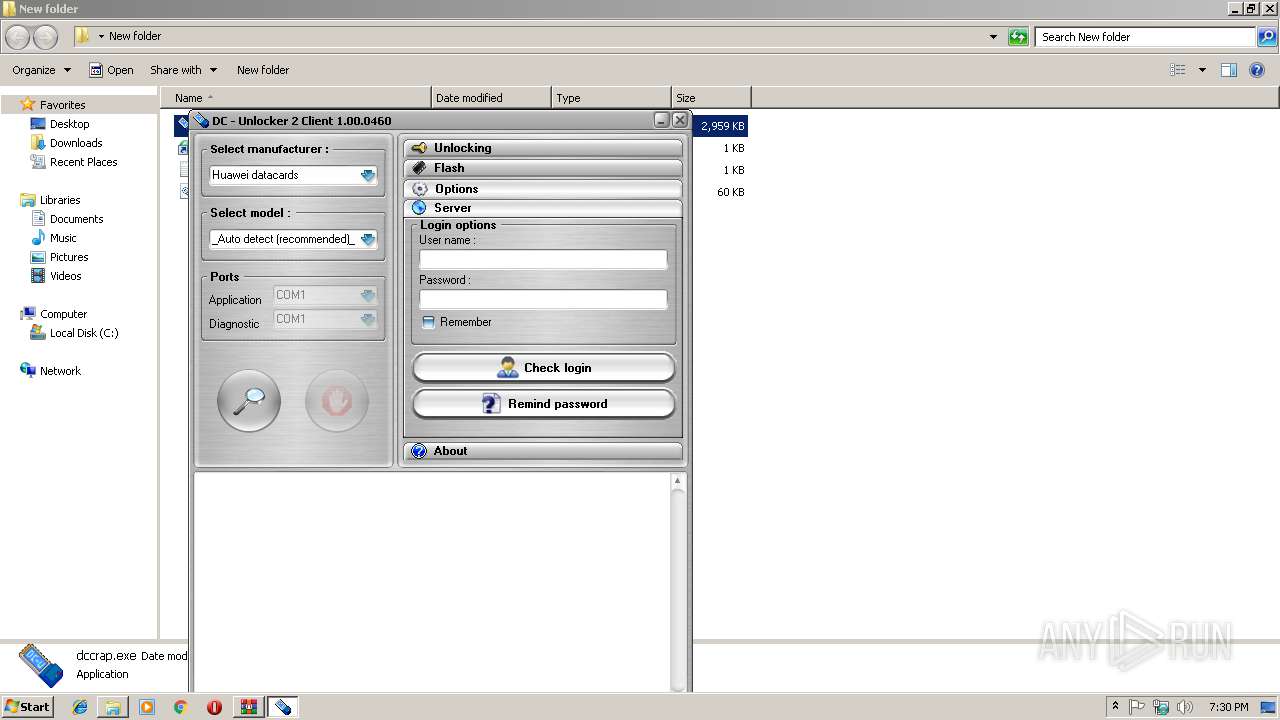Open the address bar history dropdown

[993, 37]
